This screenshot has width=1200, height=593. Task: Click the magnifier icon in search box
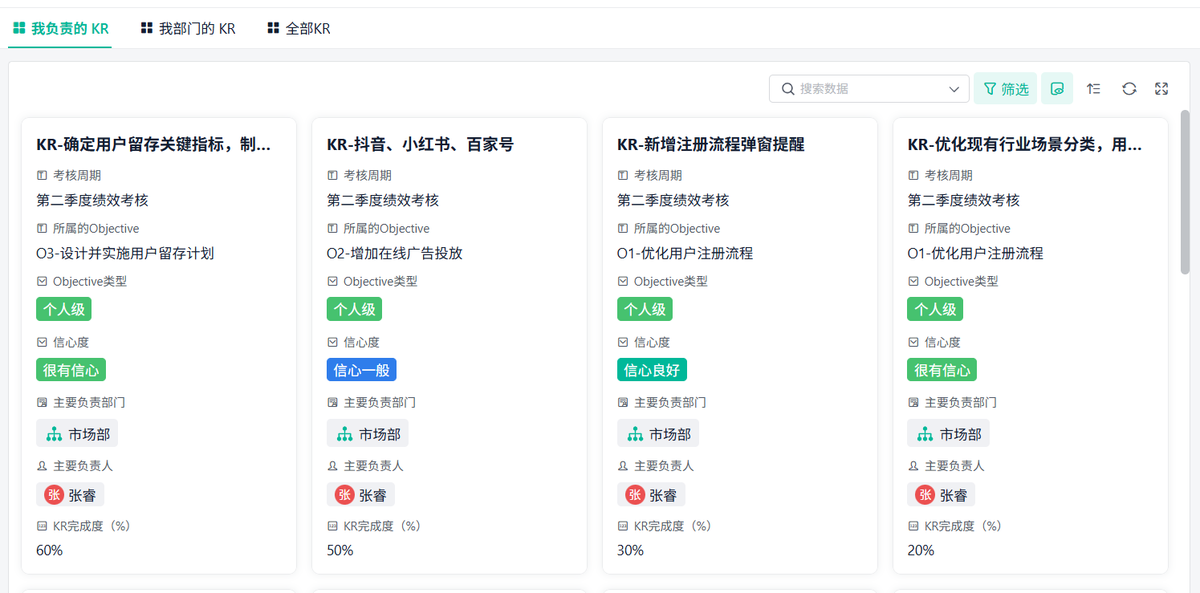[787, 89]
